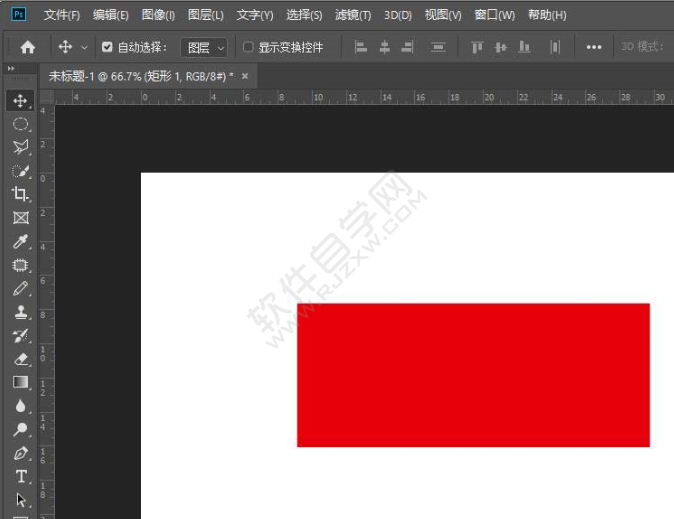
Task: Expand the tools panel double-arrow
Action: click(x=11, y=69)
